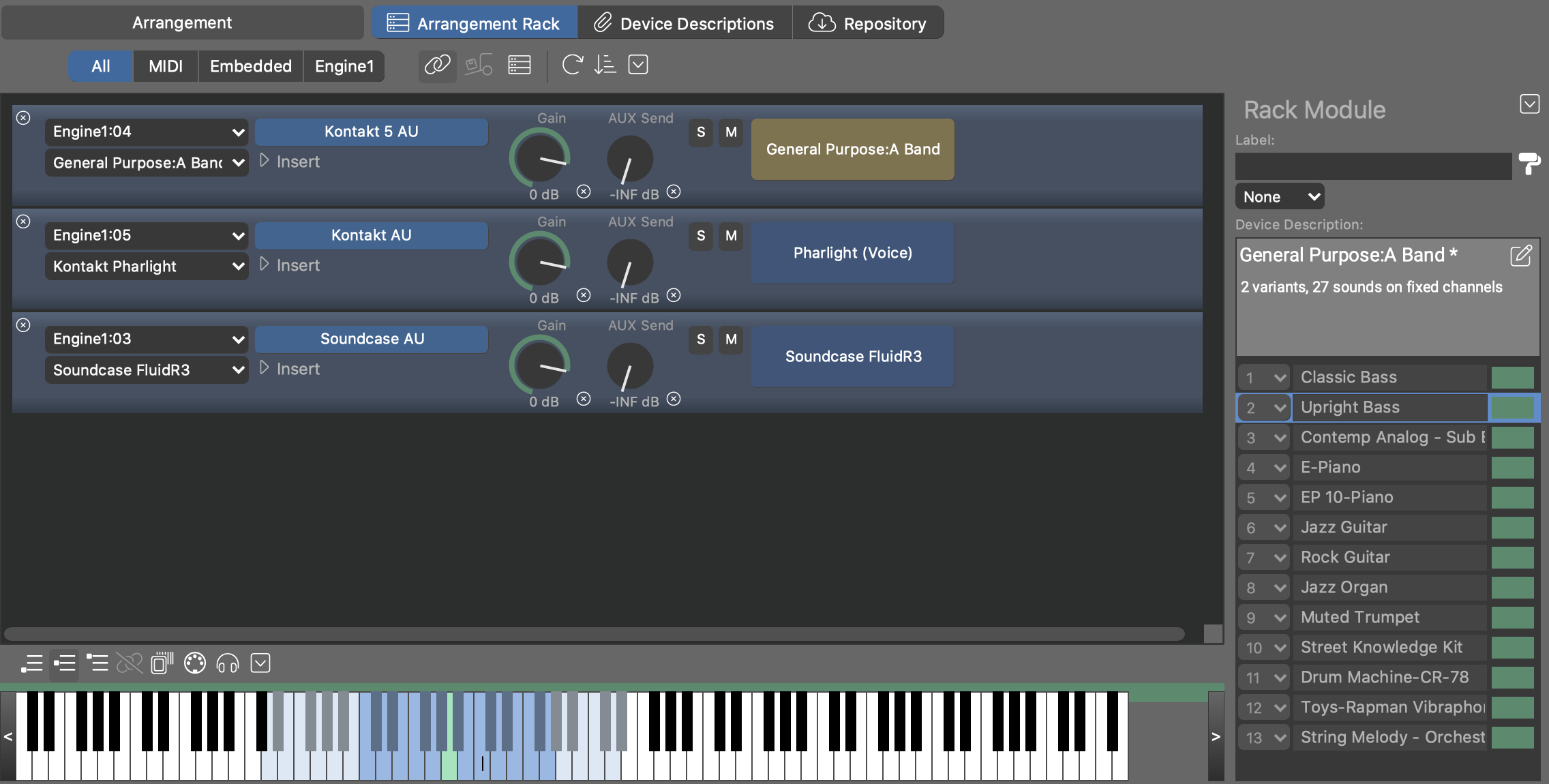Viewport: 1549px width, 784px height.
Task: Click the refresh circular arrow icon
Action: [x=572, y=65]
